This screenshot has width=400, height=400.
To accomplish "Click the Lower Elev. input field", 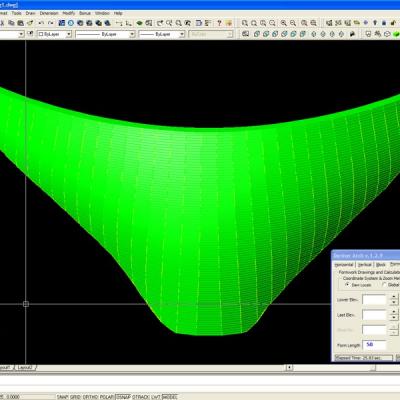I will [x=374, y=299].
